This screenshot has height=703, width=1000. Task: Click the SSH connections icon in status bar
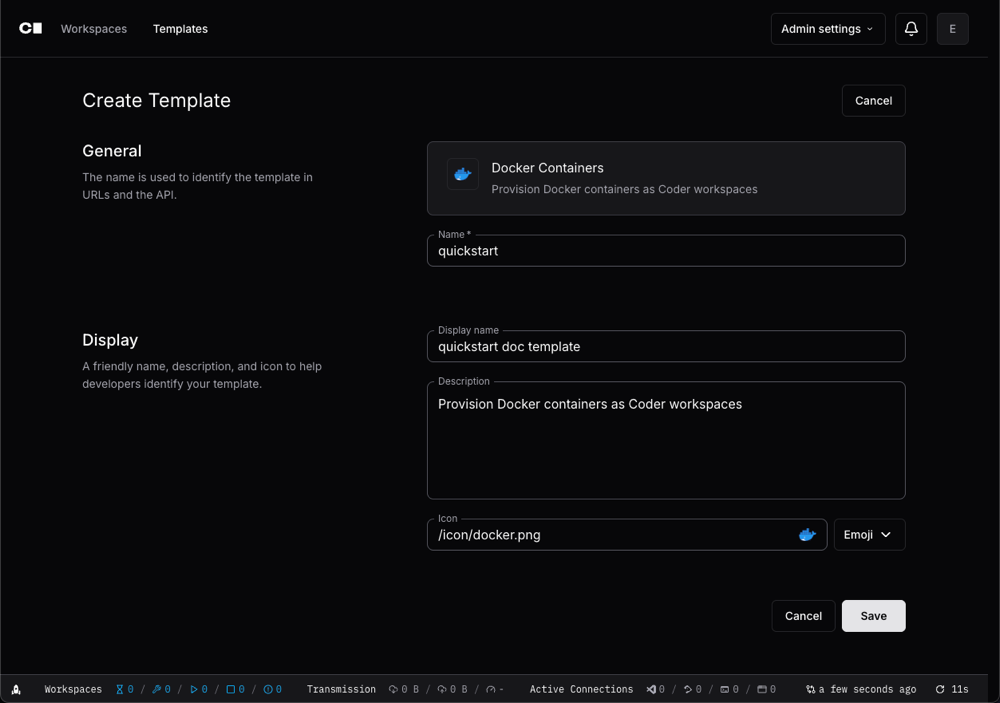tap(688, 689)
